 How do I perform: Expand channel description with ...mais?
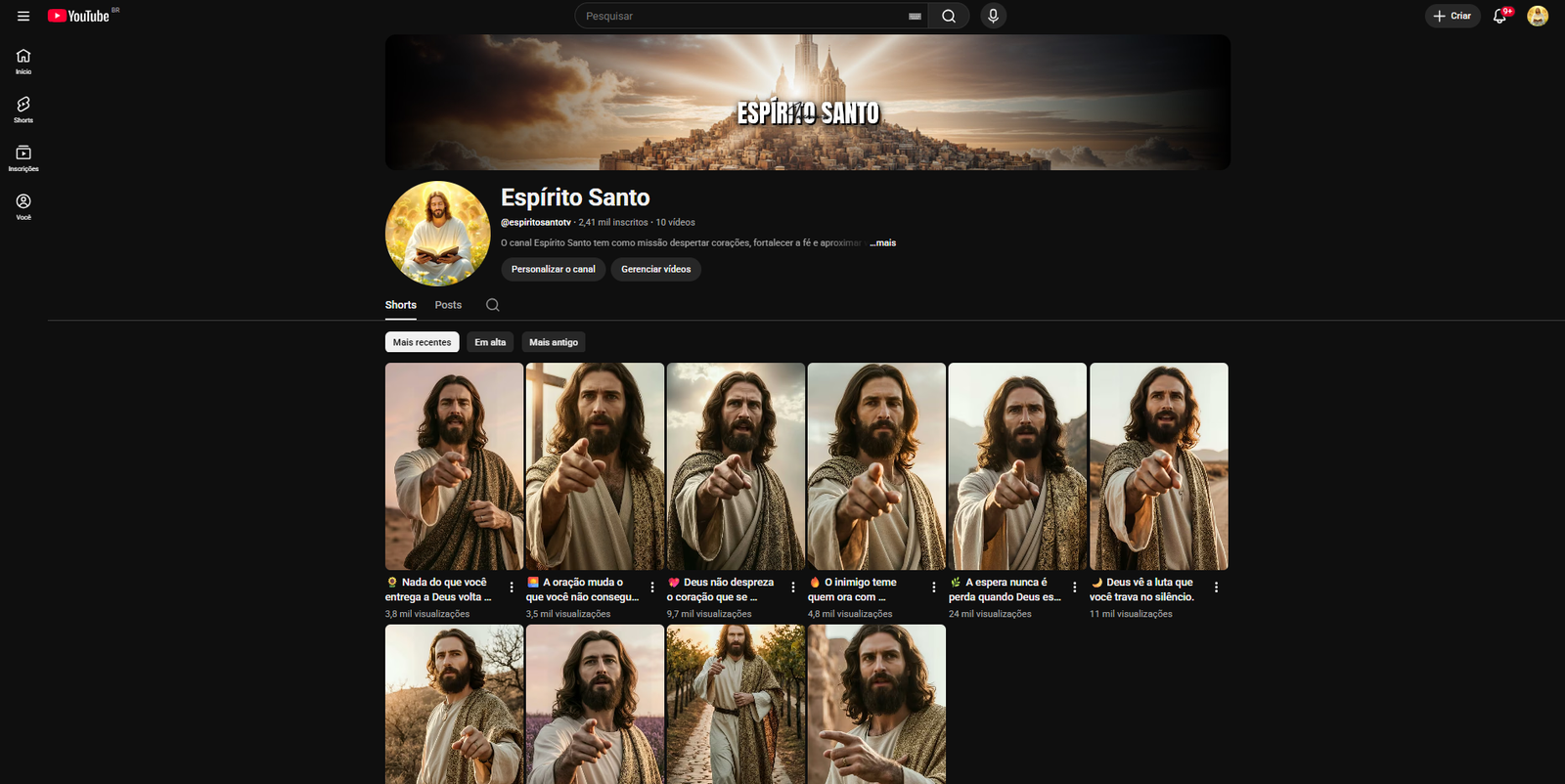click(883, 242)
